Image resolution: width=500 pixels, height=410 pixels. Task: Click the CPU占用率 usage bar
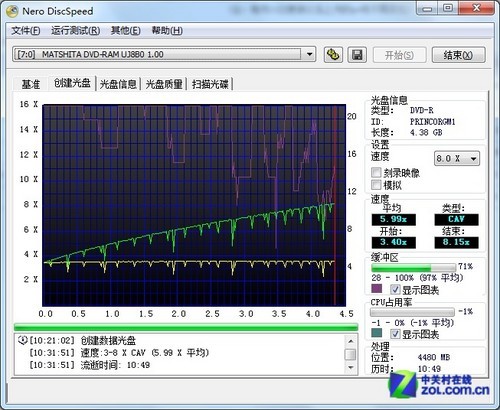412,312
